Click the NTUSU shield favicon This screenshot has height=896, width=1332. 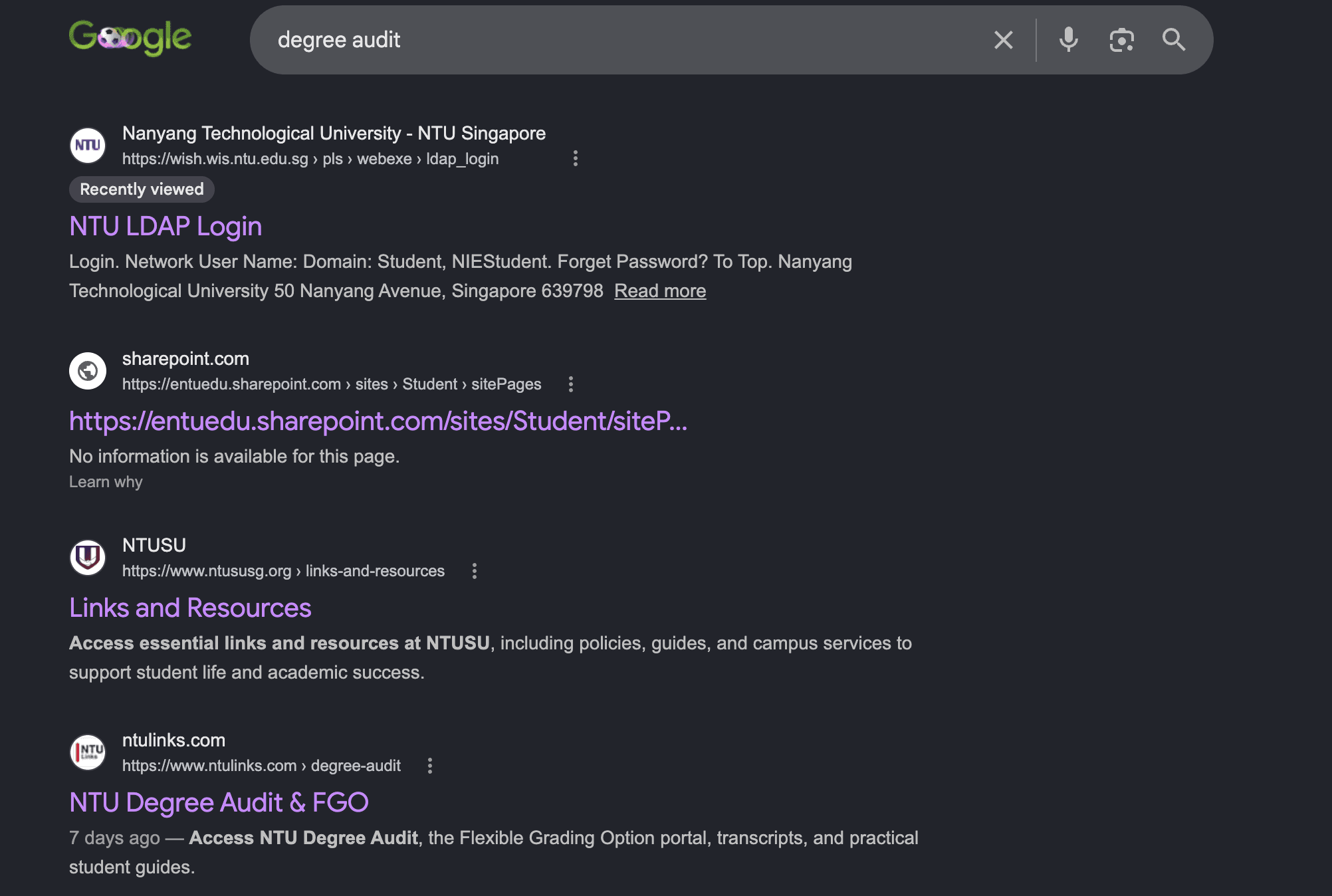pyautogui.click(x=88, y=557)
